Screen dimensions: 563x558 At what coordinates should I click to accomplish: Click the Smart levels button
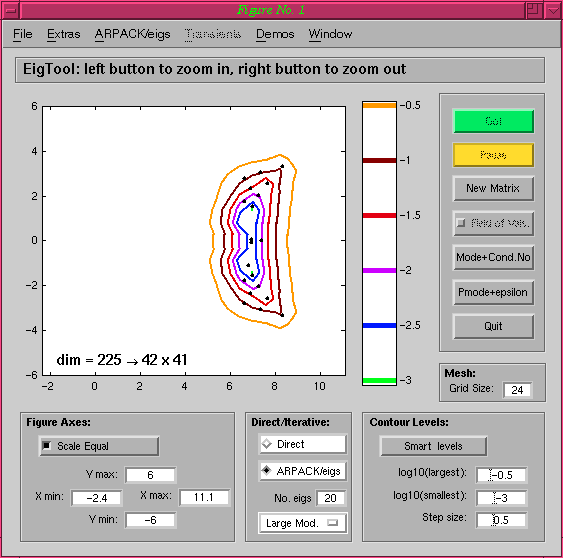(x=433, y=446)
